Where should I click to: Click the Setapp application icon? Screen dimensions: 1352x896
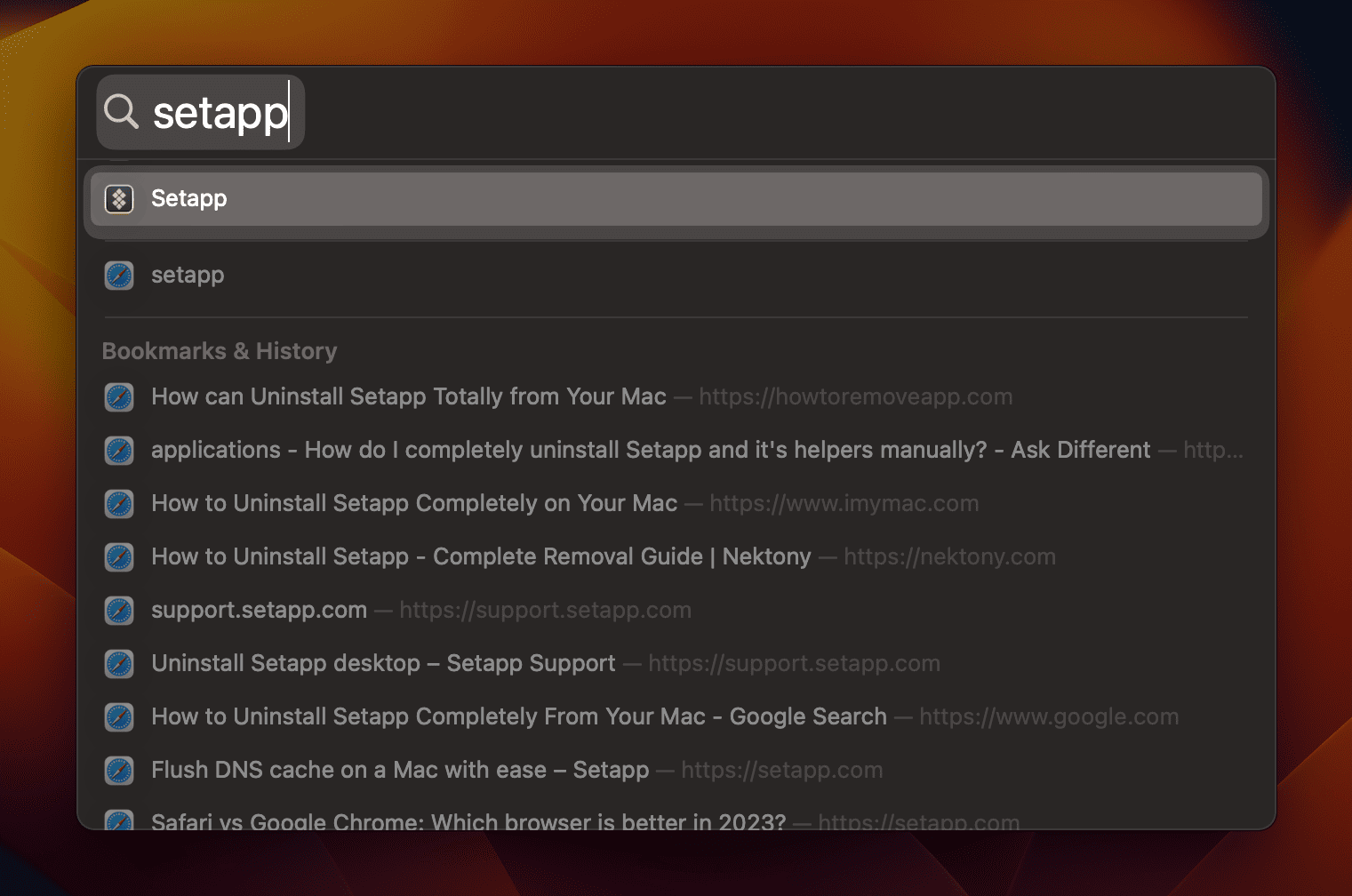pos(119,198)
